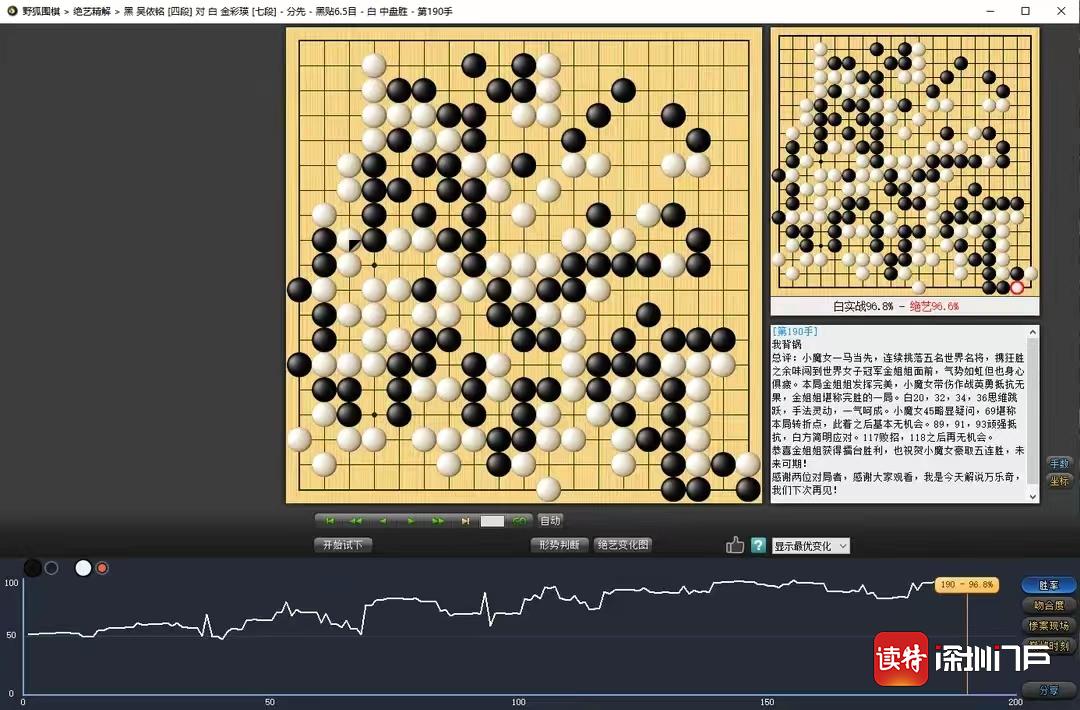Maximize the 野狐围棋 window

[x=1025, y=11]
